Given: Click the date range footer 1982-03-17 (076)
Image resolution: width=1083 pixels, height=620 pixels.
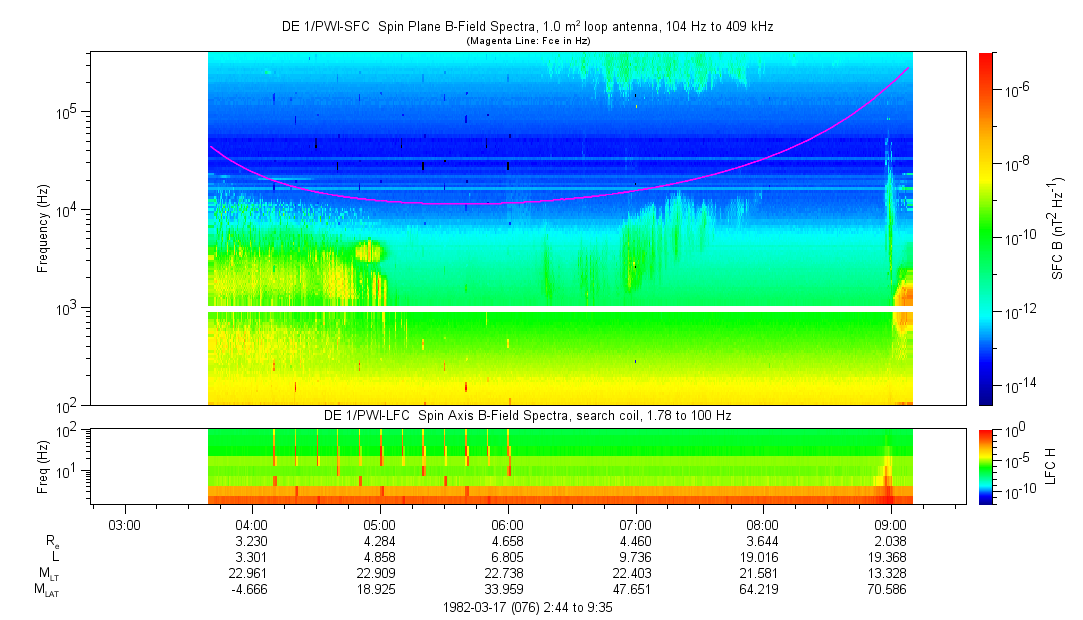Looking at the screenshot, I should [527, 607].
